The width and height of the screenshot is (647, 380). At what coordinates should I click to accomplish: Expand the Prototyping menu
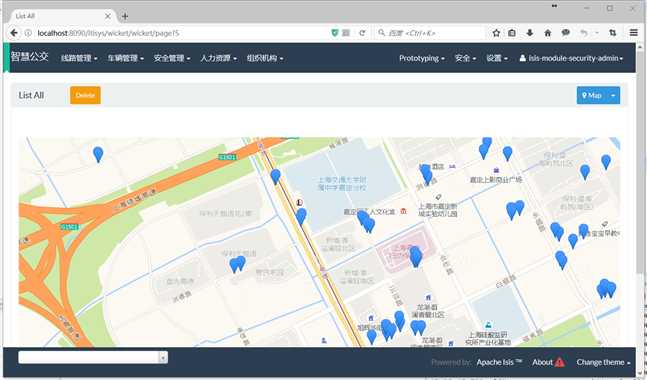[422, 58]
